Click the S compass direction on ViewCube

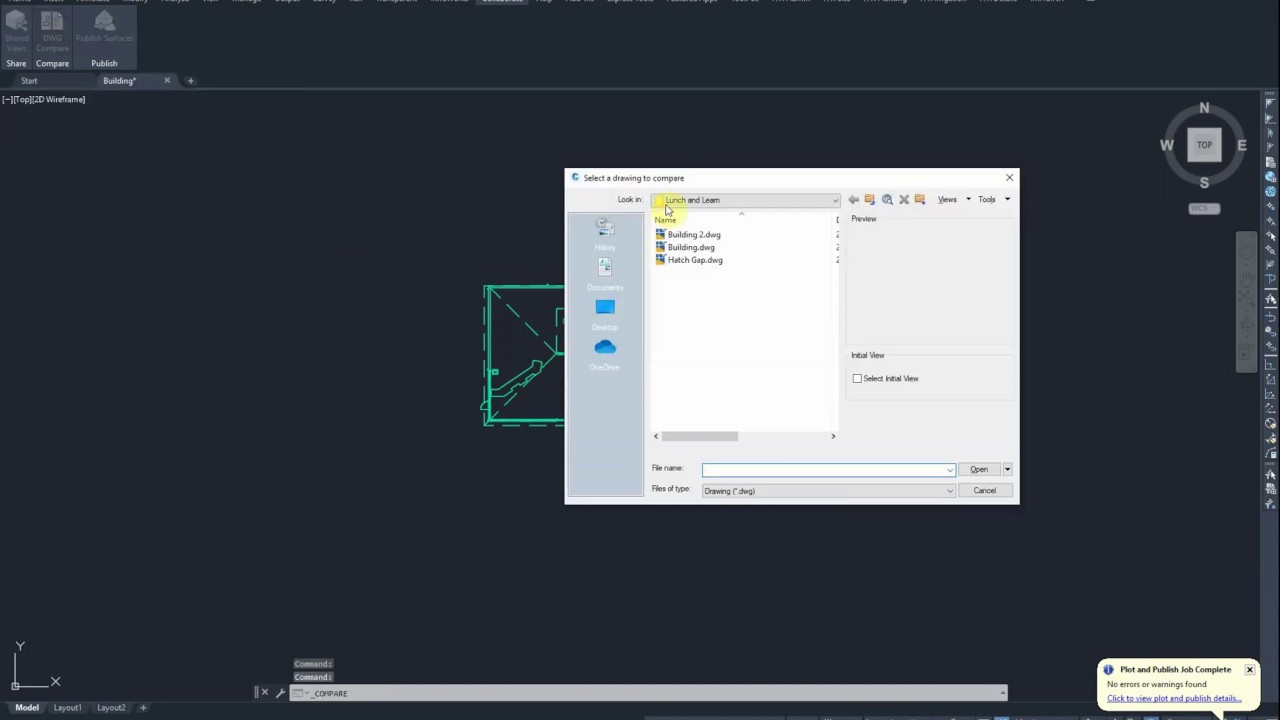pos(1204,183)
